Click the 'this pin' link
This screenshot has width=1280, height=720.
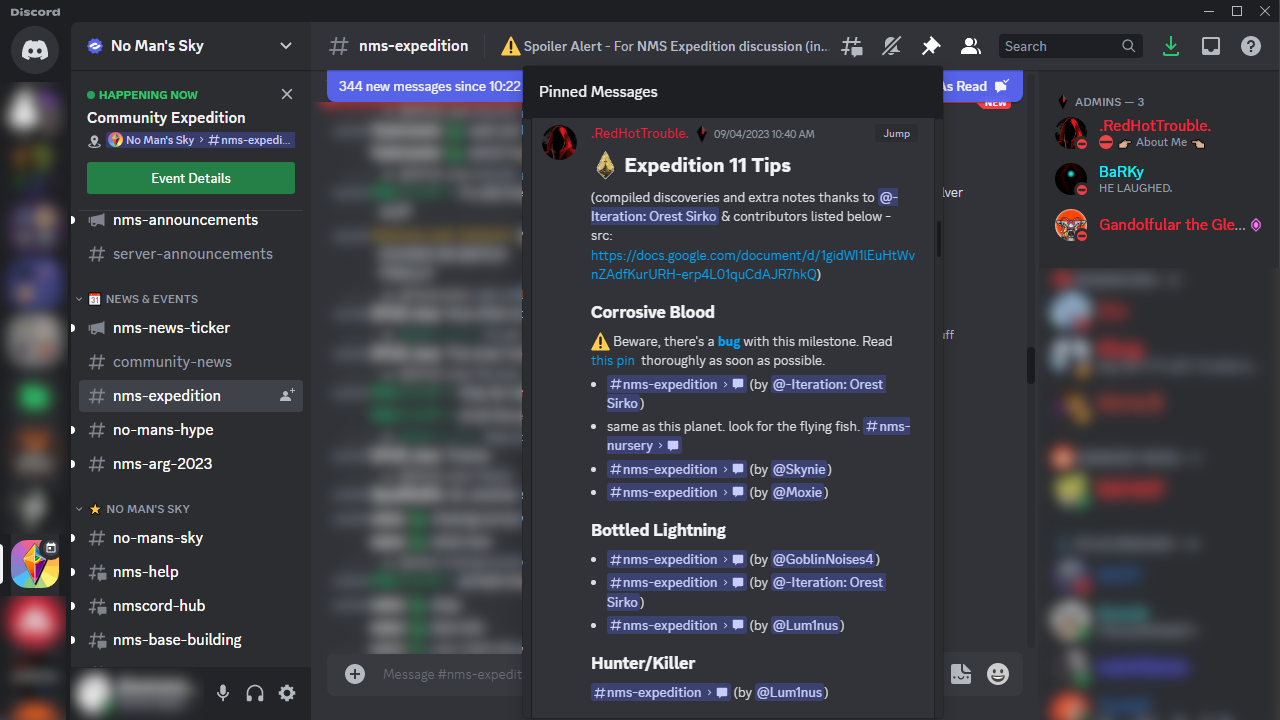[613, 360]
